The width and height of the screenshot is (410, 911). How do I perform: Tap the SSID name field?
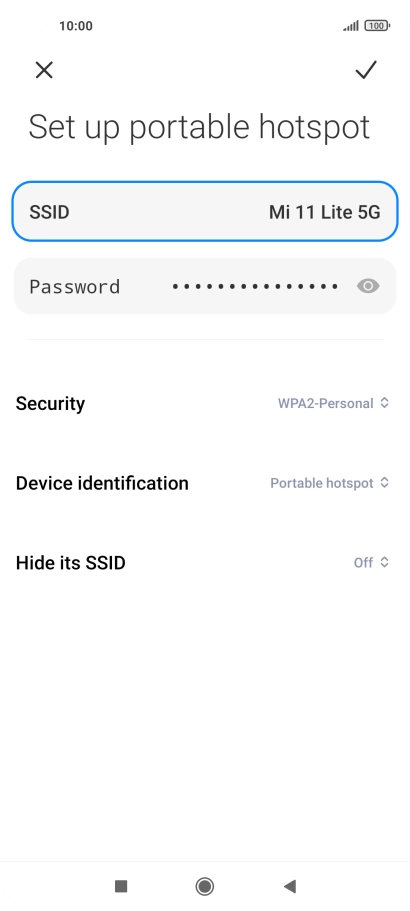[x=205, y=211]
